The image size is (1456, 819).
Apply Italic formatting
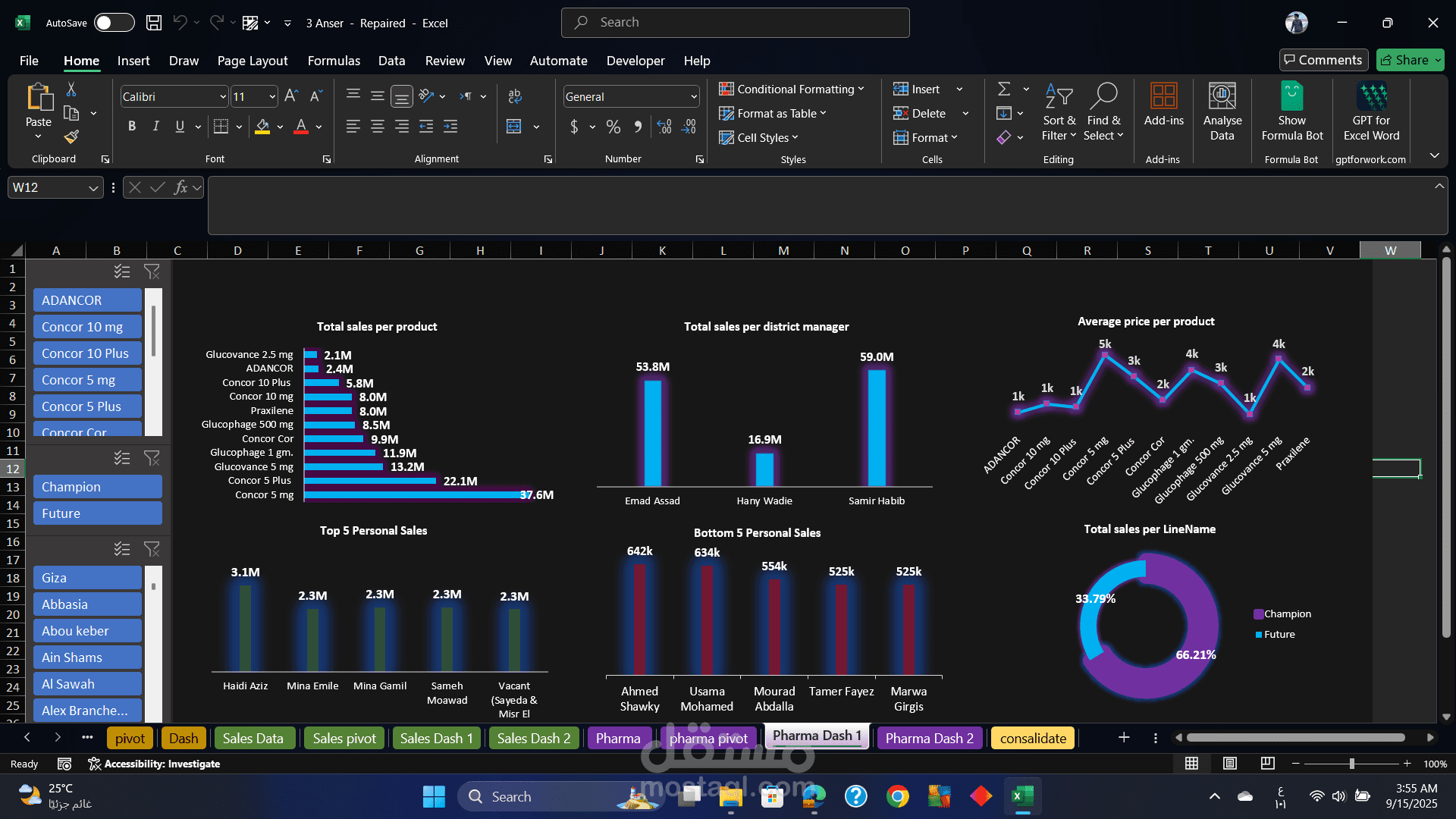pyautogui.click(x=155, y=127)
